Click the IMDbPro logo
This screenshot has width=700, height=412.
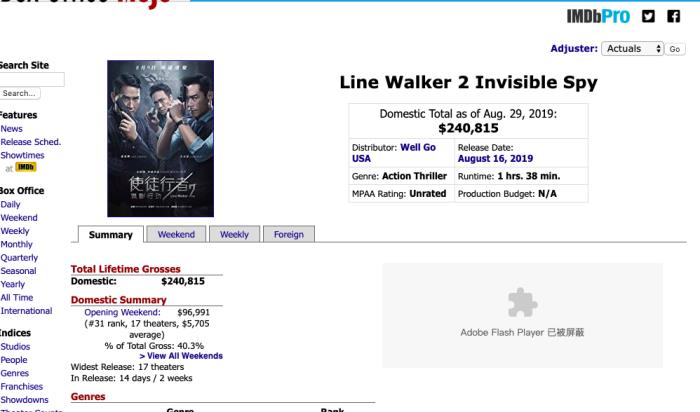click(598, 17)
